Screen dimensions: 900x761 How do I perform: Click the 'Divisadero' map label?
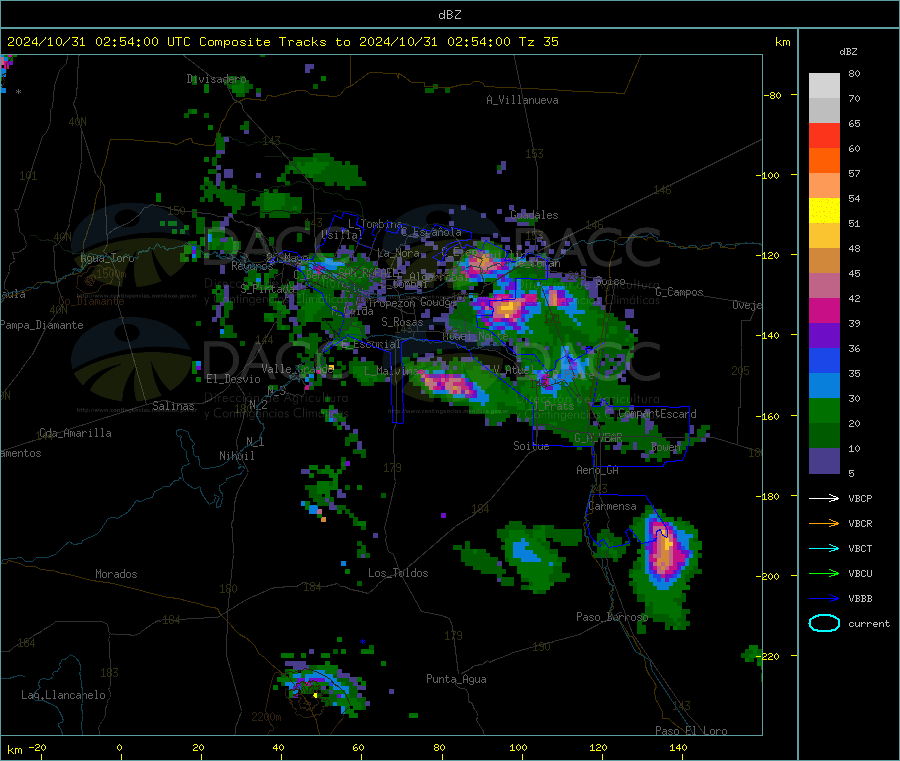[216, 79]
